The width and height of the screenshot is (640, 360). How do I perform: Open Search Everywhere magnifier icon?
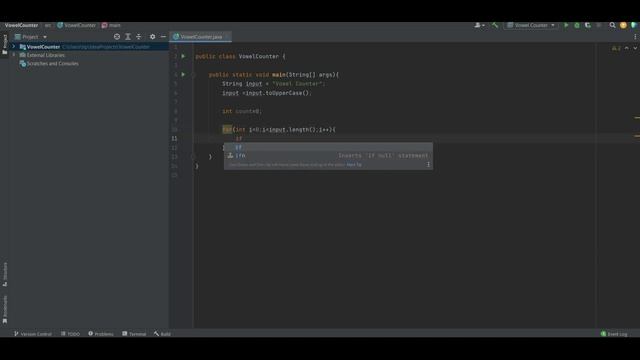(x=612, y=25)
